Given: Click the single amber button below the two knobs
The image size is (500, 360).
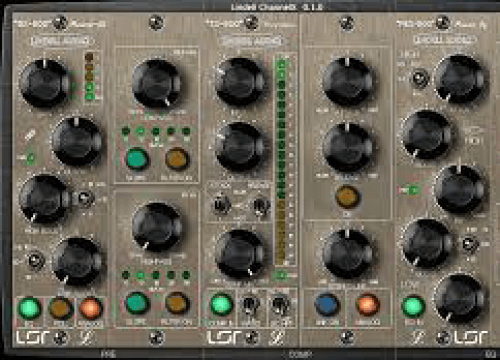Looking at the screenshot, I should (x=347, y=197).
